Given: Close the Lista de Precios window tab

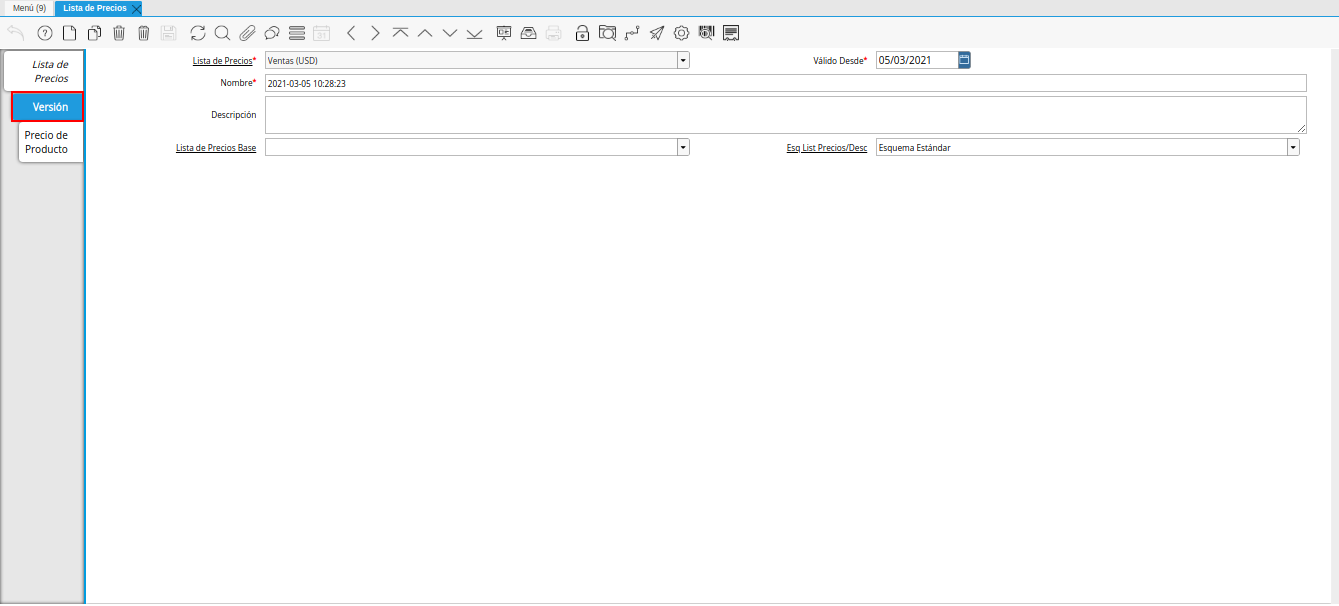Looking at the screenshot, I should (136, 8).
